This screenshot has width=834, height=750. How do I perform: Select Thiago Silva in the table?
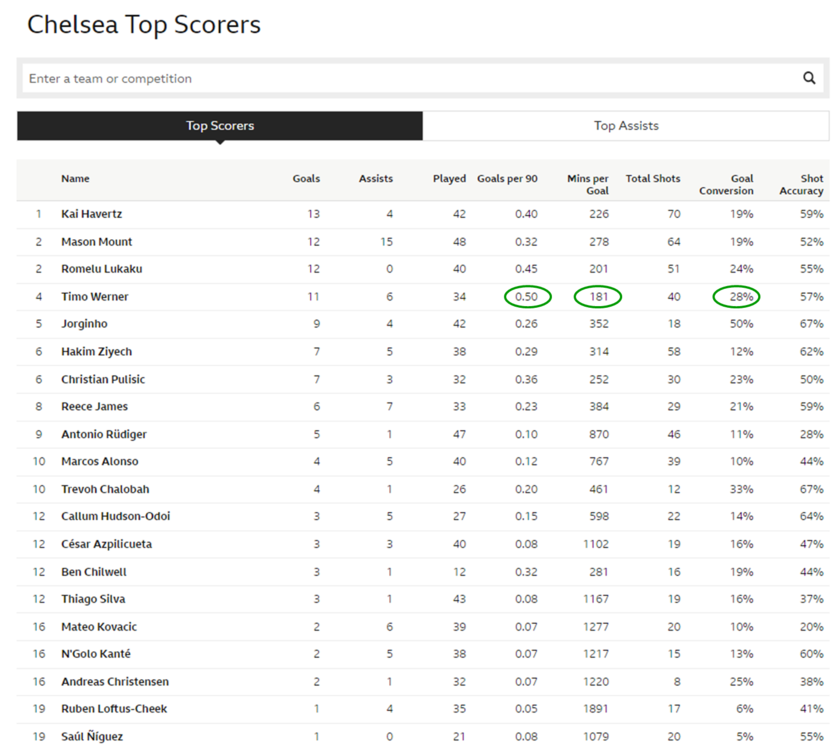tap(93, 599)
